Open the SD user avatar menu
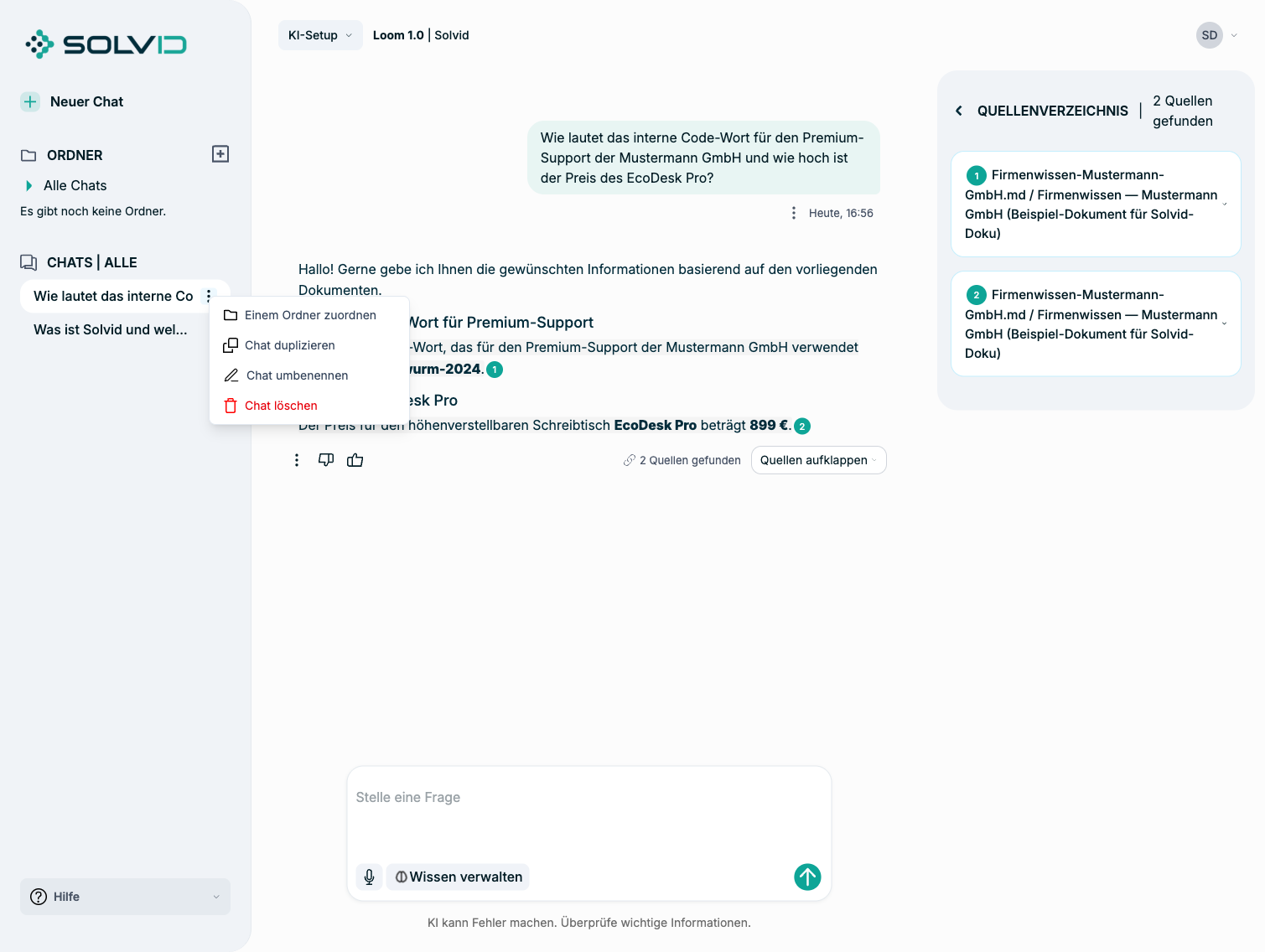1265x952 pixels. [1209, 35]
